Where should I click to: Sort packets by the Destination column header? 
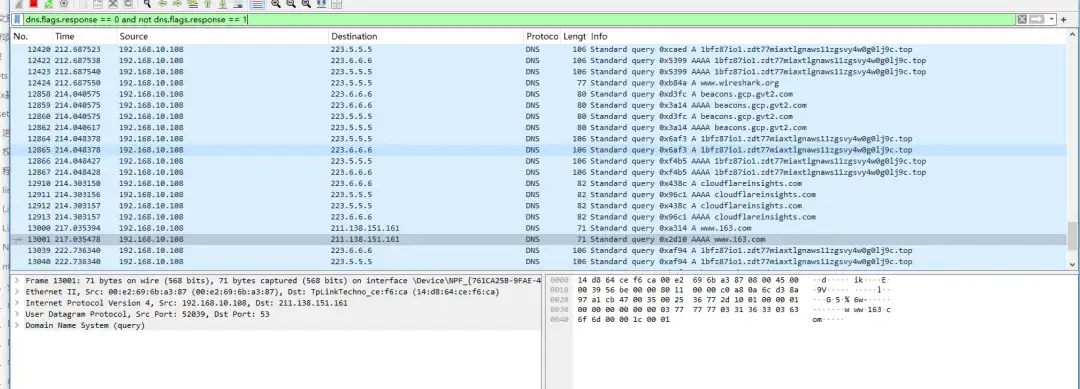click(426, 36)
